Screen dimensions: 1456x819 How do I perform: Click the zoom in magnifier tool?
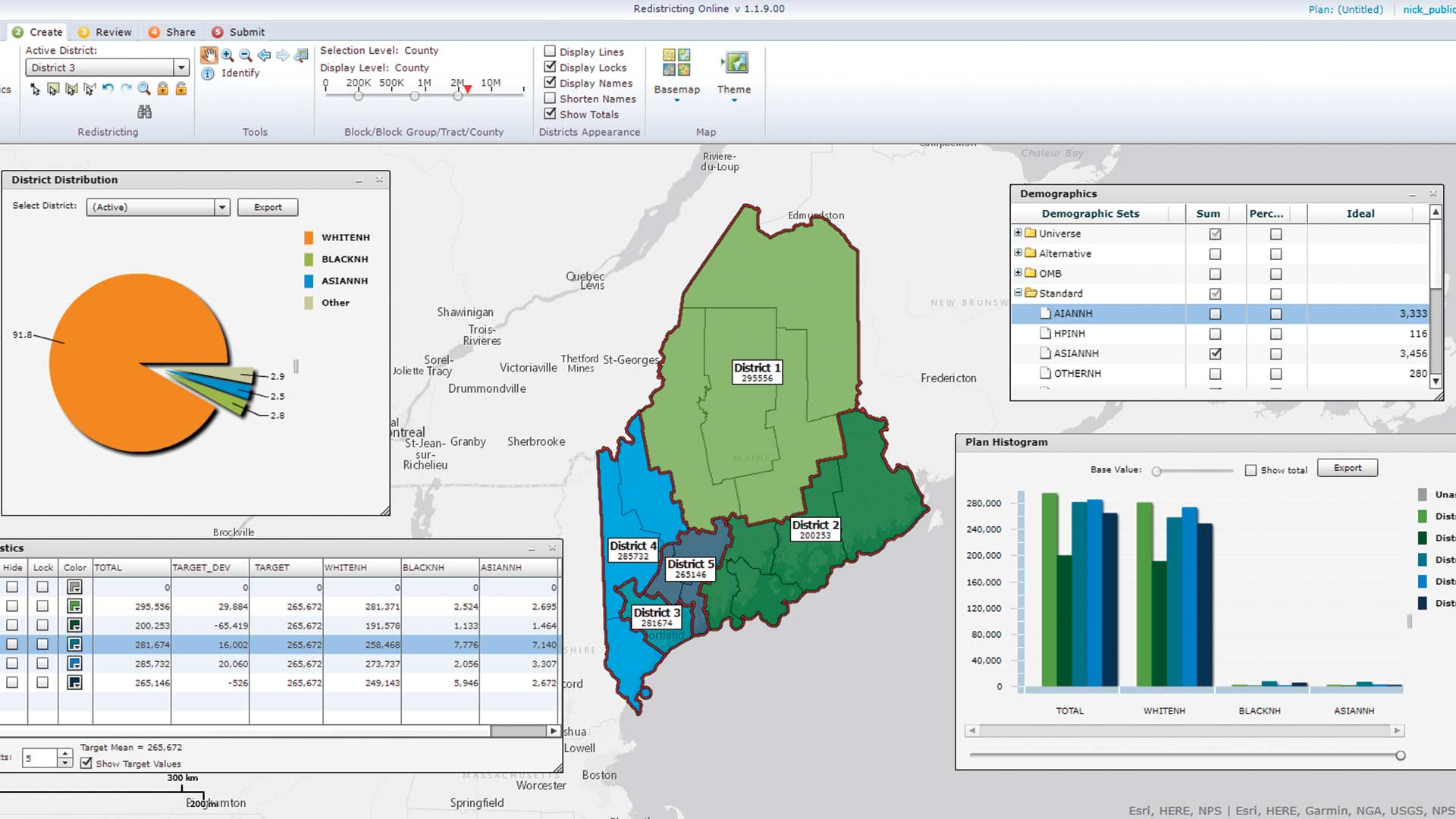click(x=227, y=55)
